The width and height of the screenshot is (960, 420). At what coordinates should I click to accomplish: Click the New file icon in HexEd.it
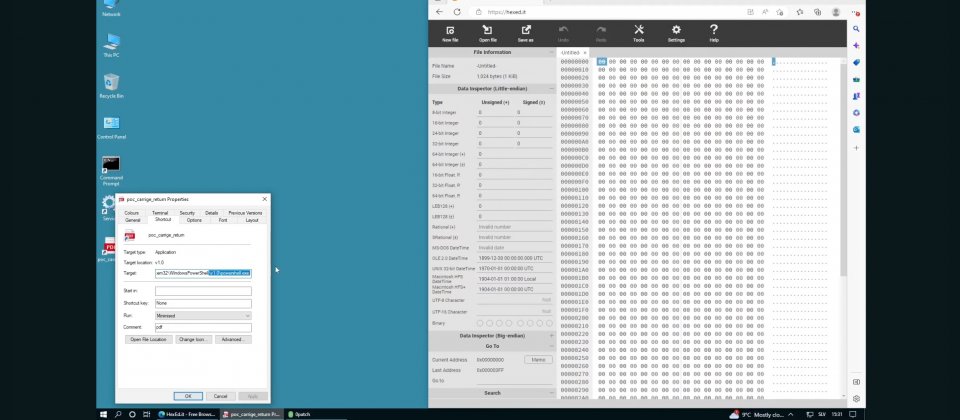450,32
